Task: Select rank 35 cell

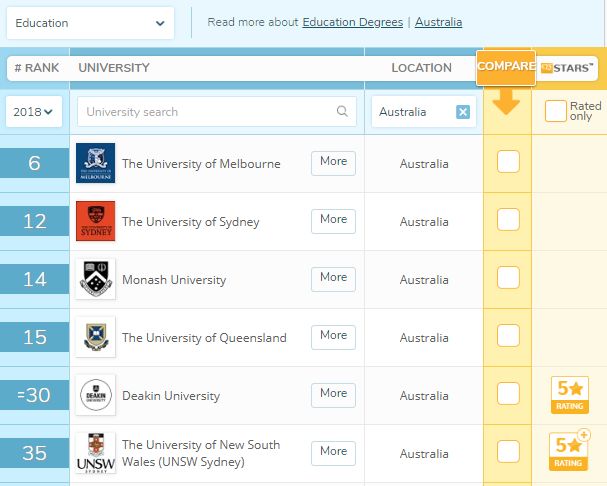Action: (34, 453)
